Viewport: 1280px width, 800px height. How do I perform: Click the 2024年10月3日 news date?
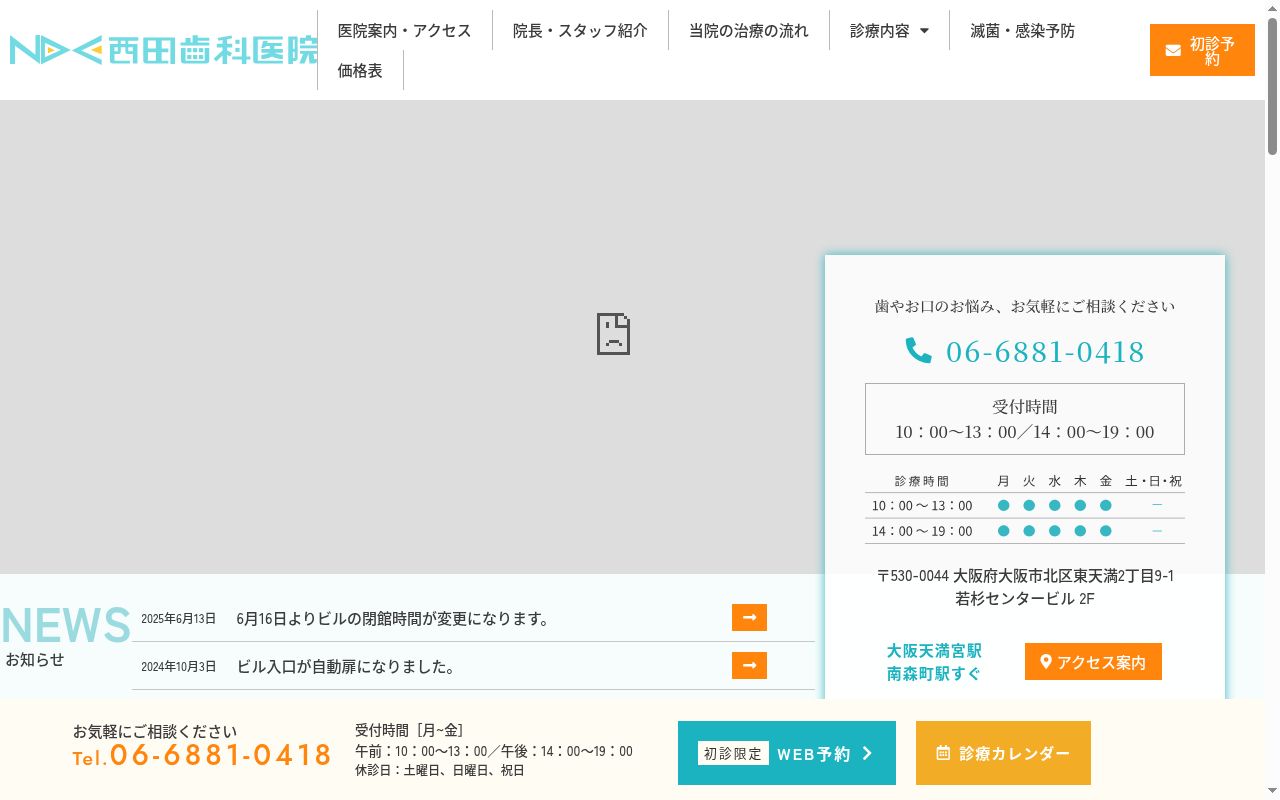click(178, 667)
